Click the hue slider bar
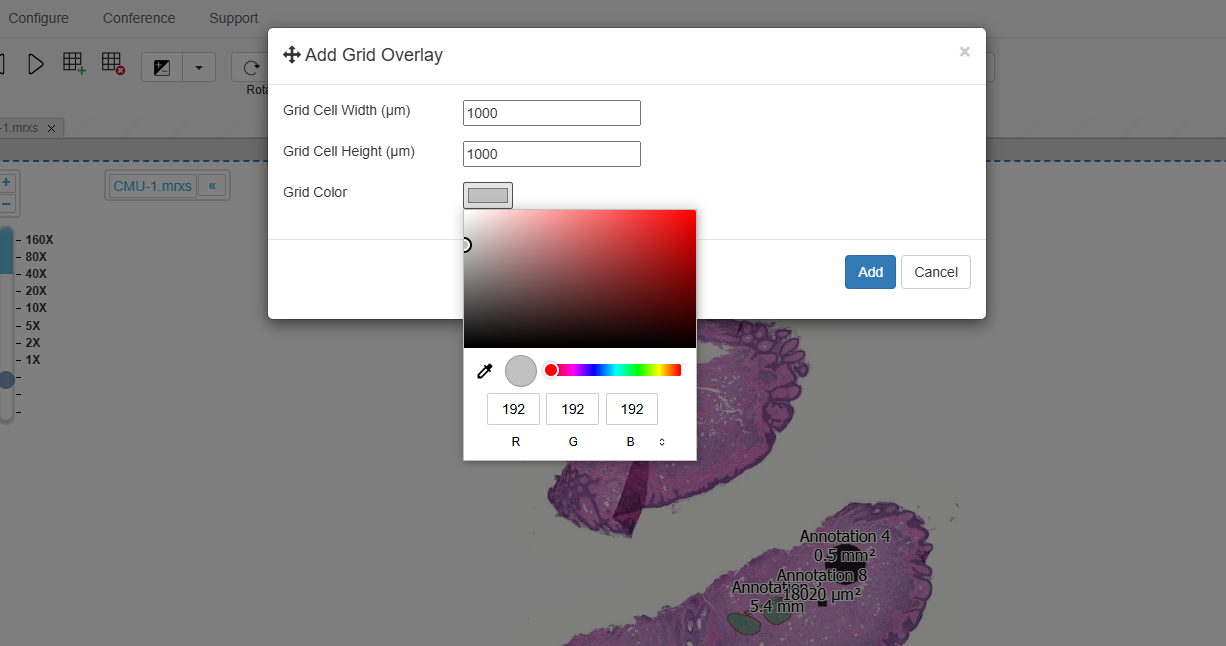 (x=615, y=370)
